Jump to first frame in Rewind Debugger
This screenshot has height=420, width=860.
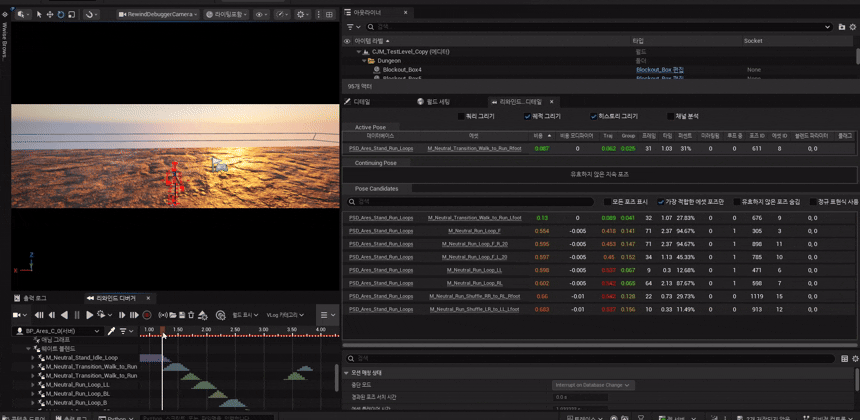pyautogui.click(x=39, y=315)
